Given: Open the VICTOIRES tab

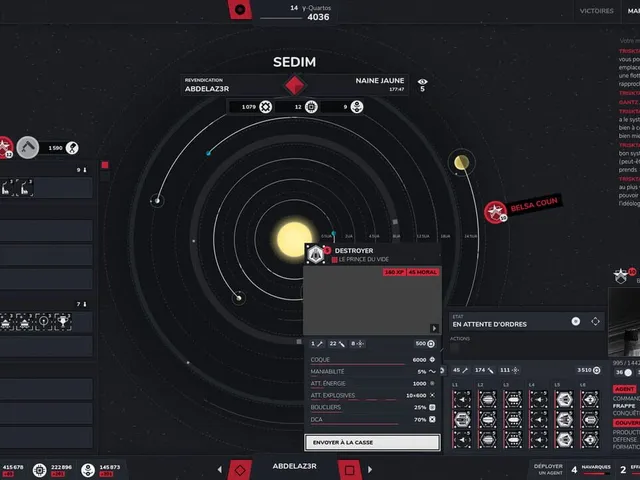Looking at the screenshot, I should pyautogui.click(x=597, y=11).
